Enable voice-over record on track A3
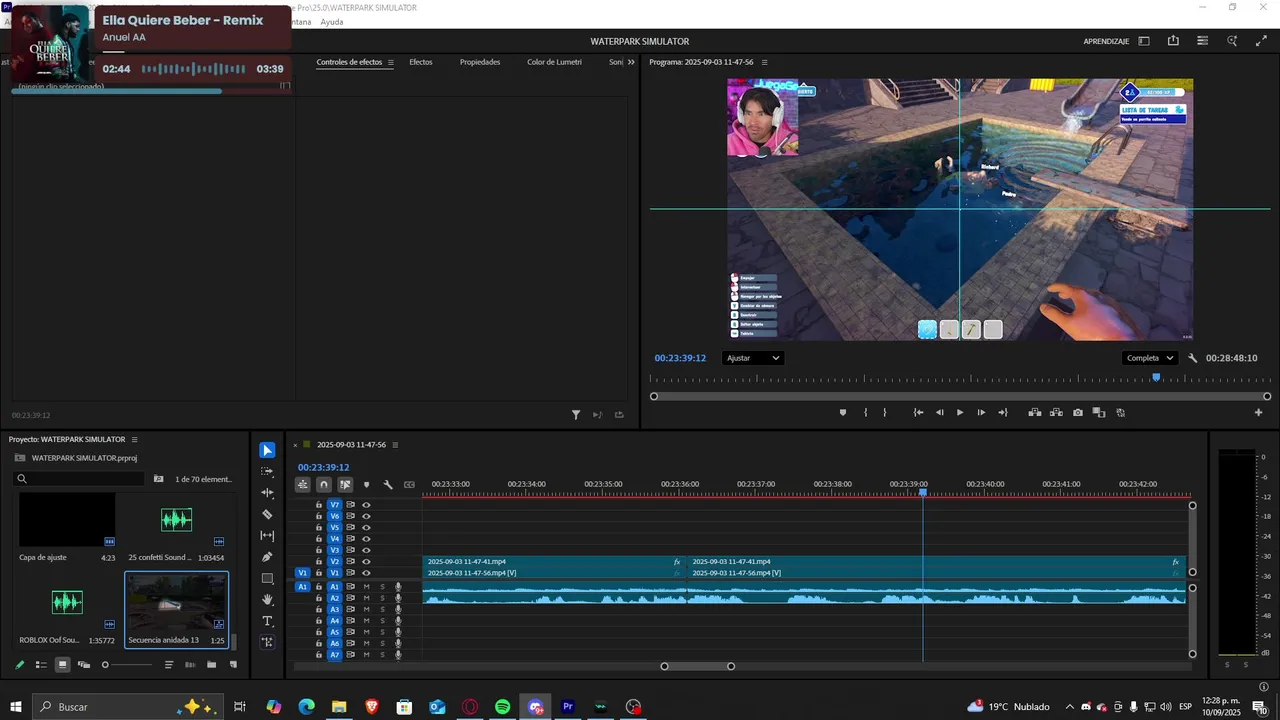 398,610
